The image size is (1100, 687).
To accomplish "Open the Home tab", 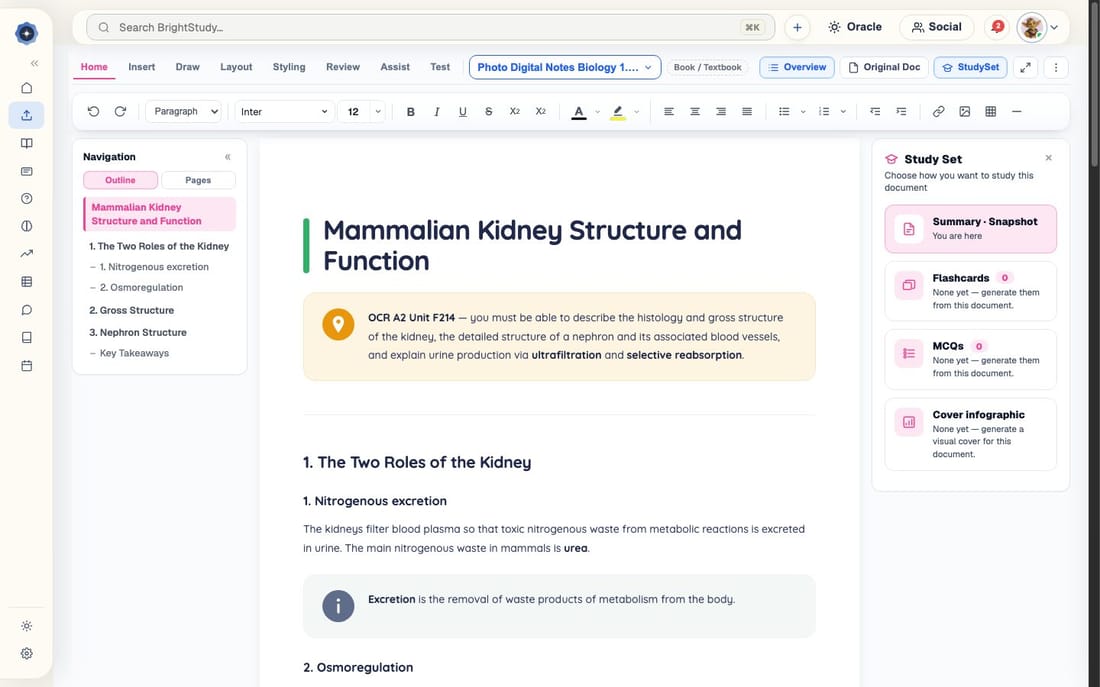I will (x=94, y=67).
